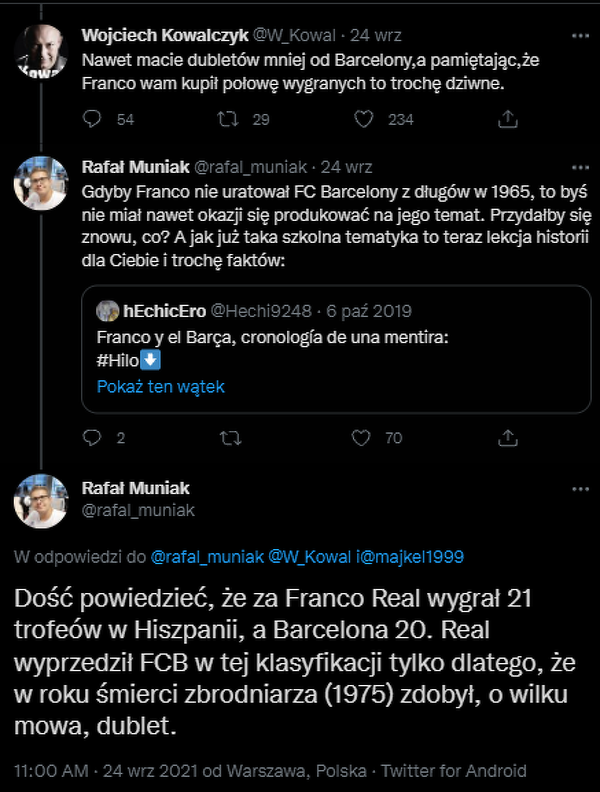Click 'Twitter for Android' source label

pyautogui.click(x=460, y=771)
